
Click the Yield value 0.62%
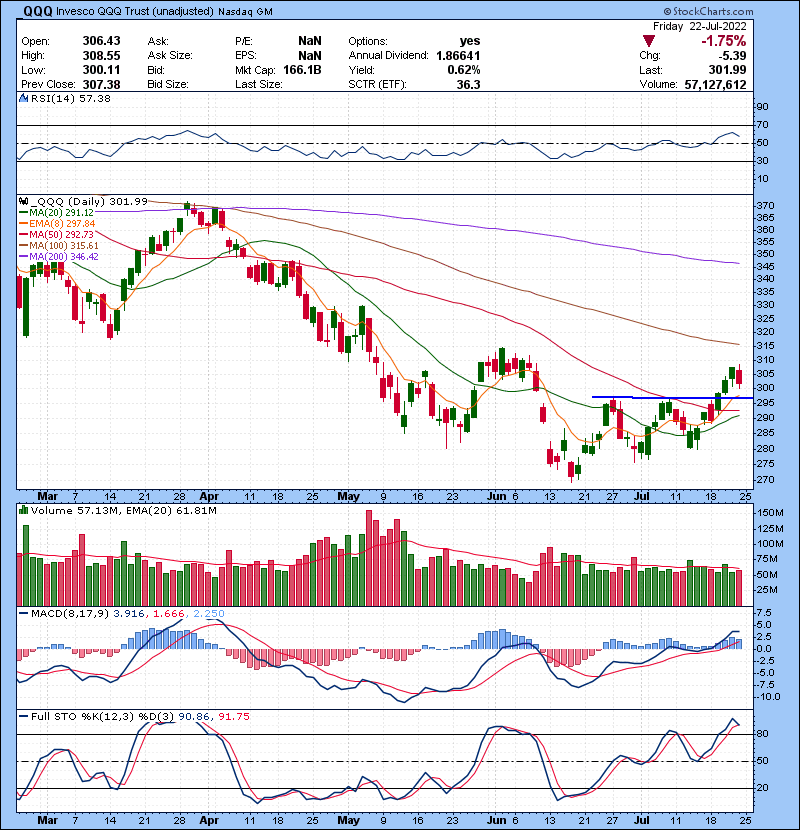point(464,70)
